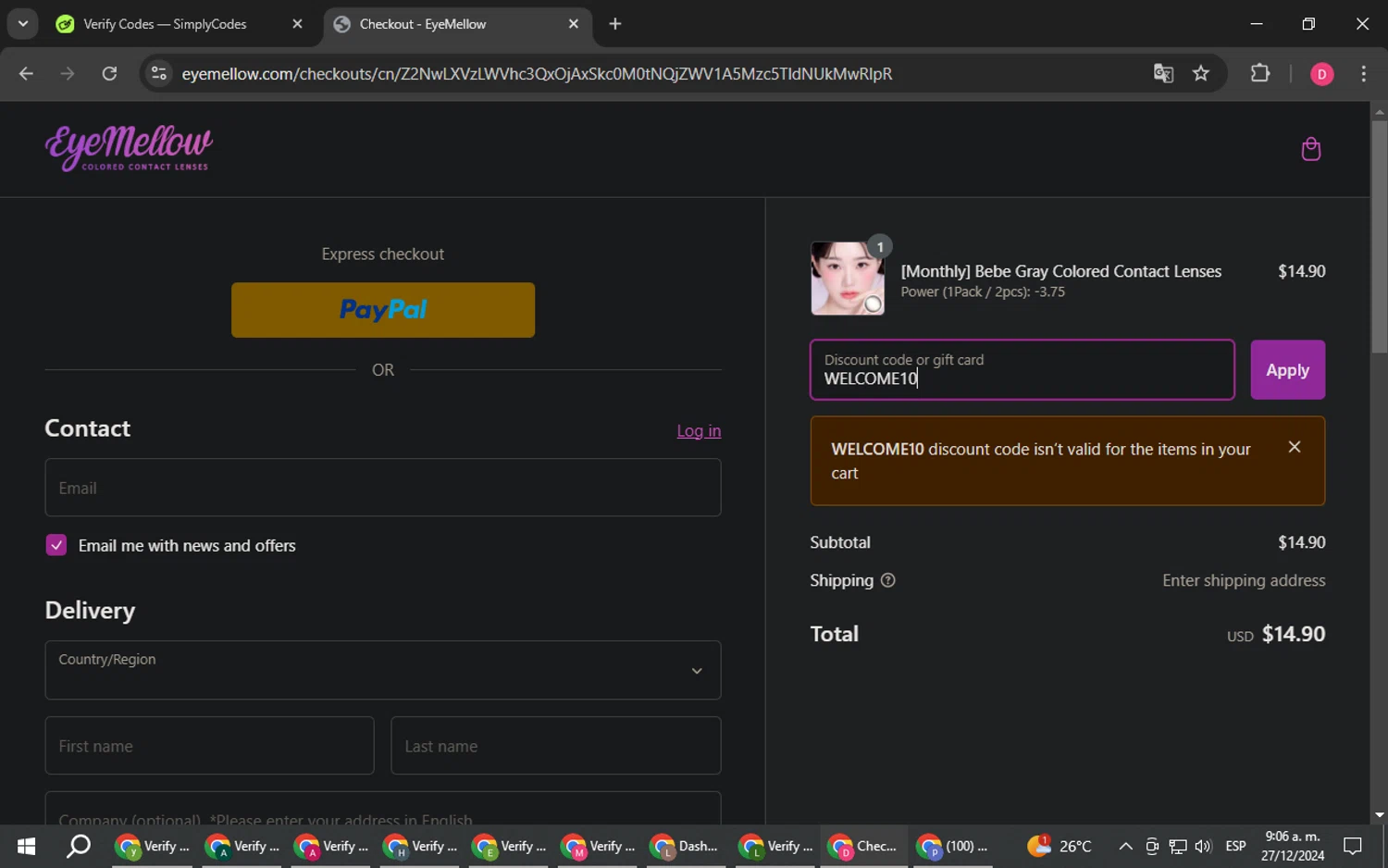1388x868 pixels.
Task: Toggle Email me with news and offers
Action: (x=56, y=545)
